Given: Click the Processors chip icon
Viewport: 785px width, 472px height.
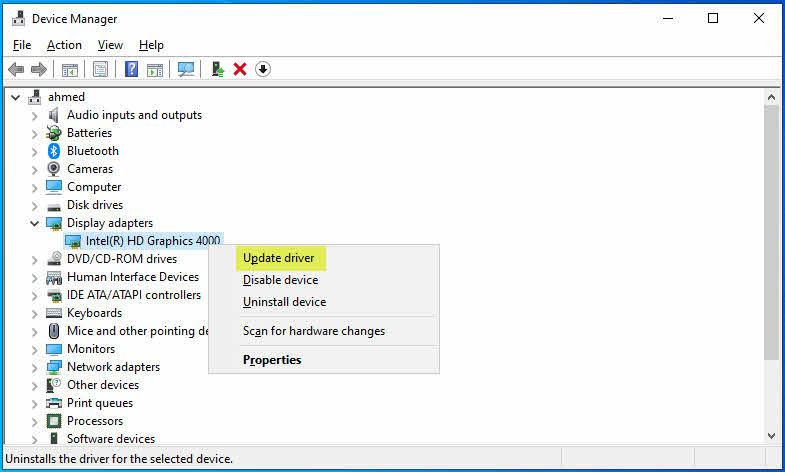Looking at the screenshot, I should coord(54,421).
